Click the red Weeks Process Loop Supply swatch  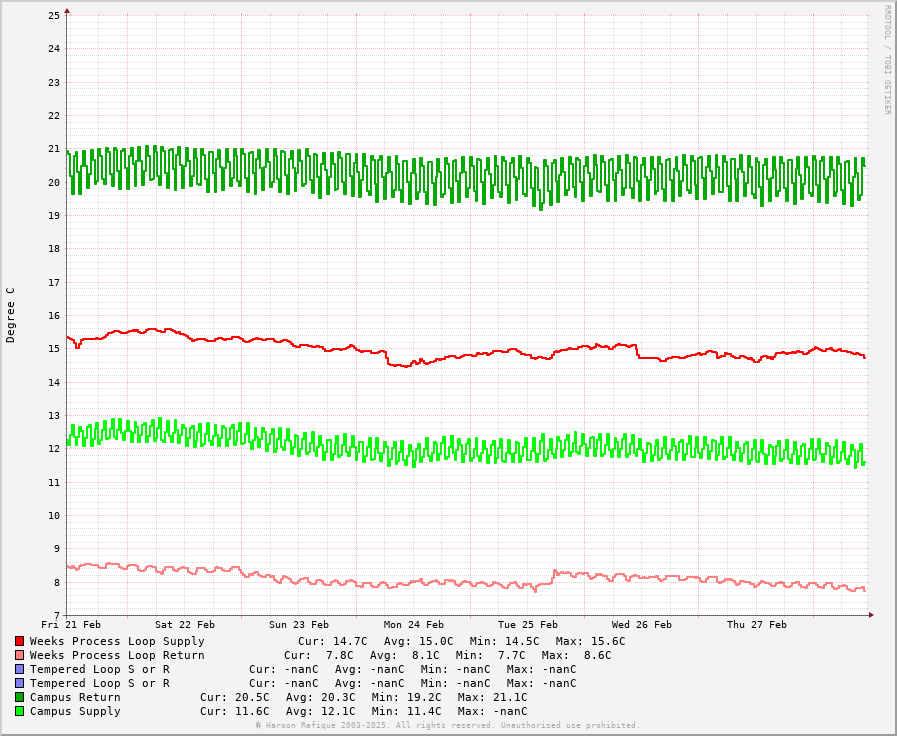coord(19,641)
